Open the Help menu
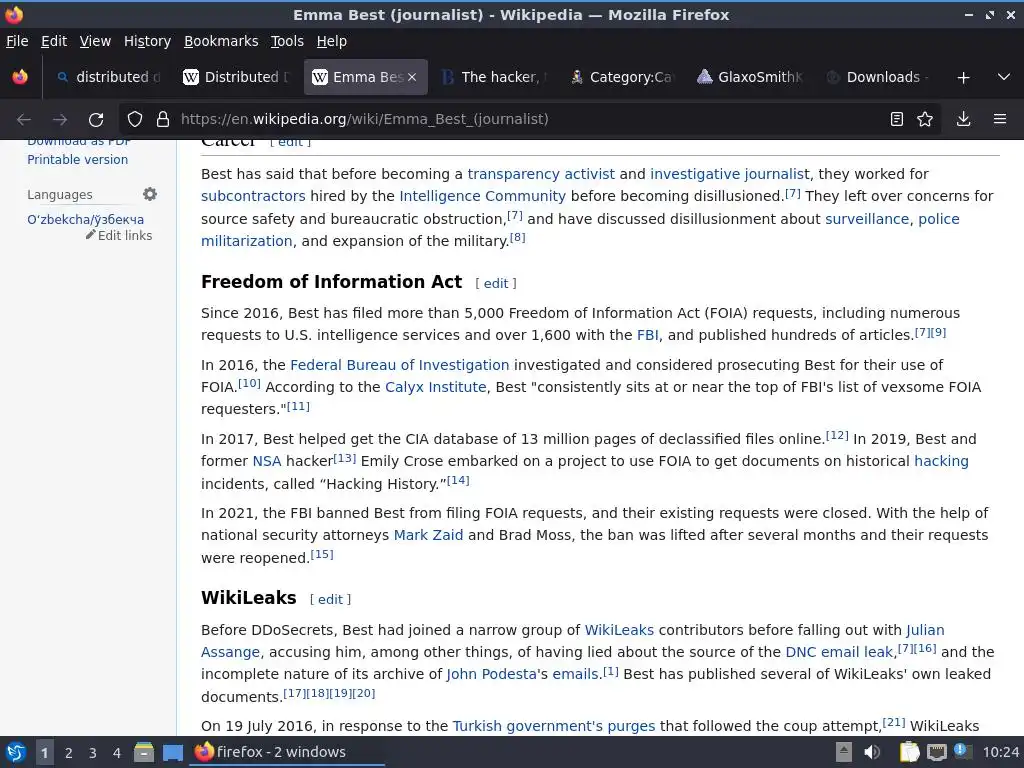The width and height of the screenshot is (1024, 768). click(x=332, y=41)
